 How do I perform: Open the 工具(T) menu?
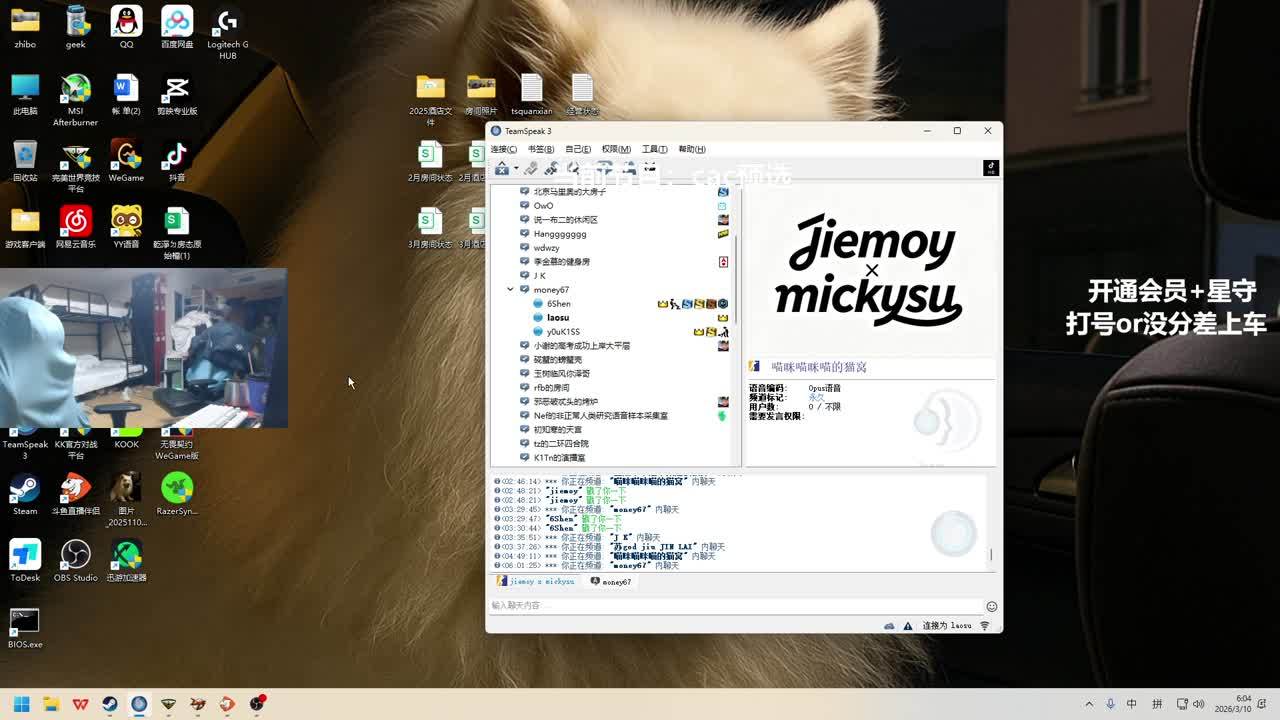point(654,149)
